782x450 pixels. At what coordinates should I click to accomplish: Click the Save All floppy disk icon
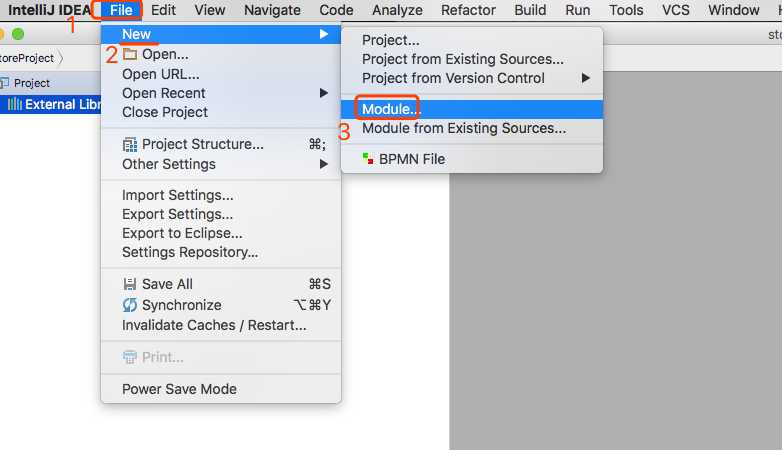(x=130, y=284)
